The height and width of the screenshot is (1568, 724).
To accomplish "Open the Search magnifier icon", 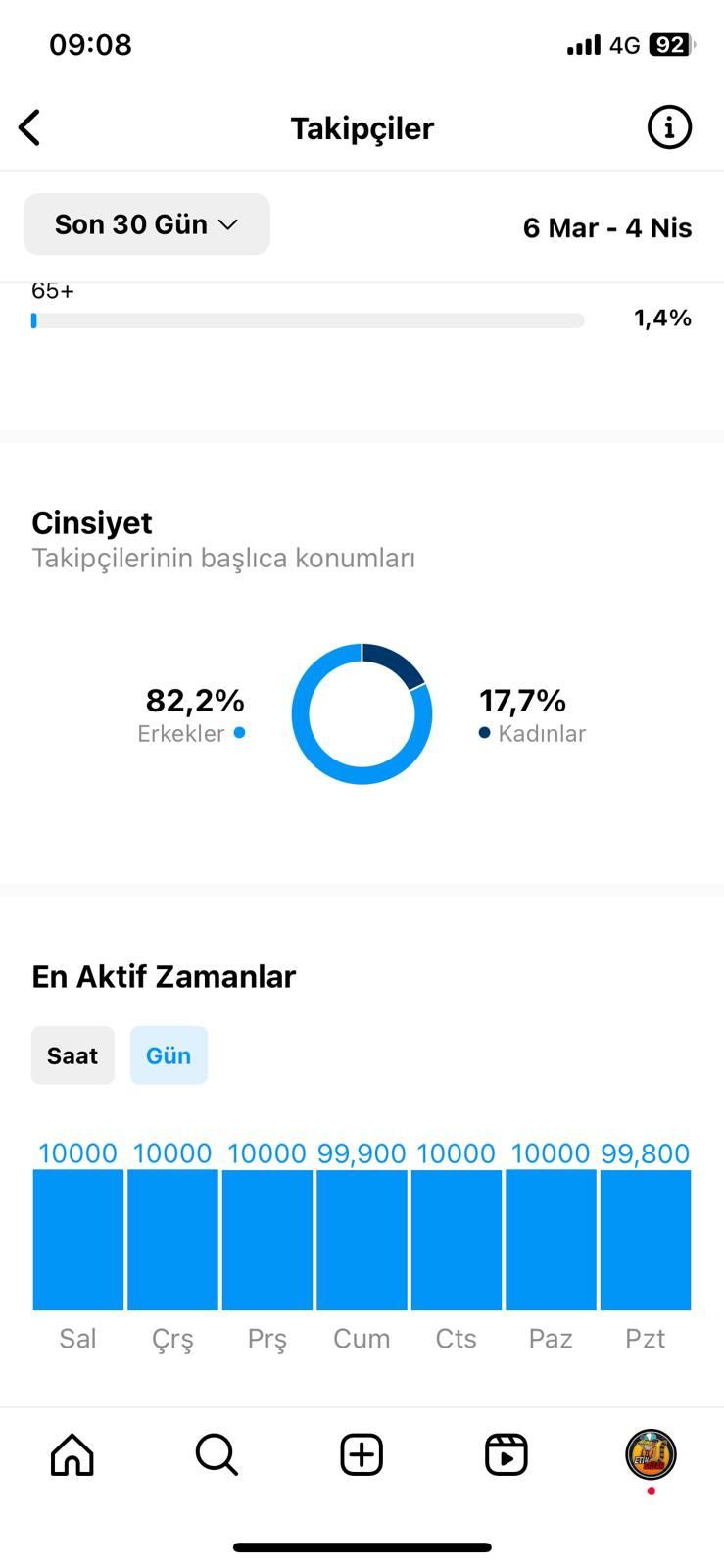I will [217, 1454].
